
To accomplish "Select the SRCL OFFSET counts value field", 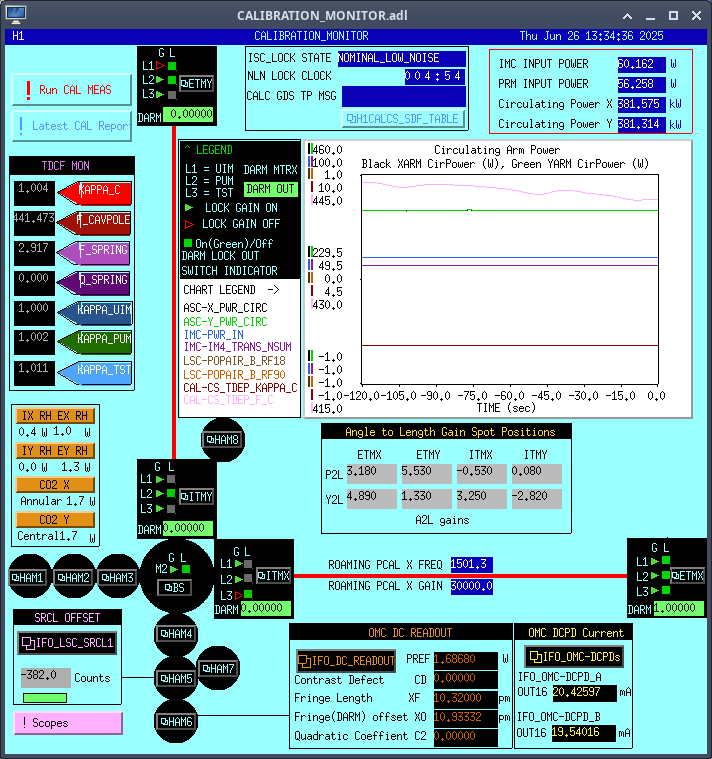I will click(x=46, y=678).
